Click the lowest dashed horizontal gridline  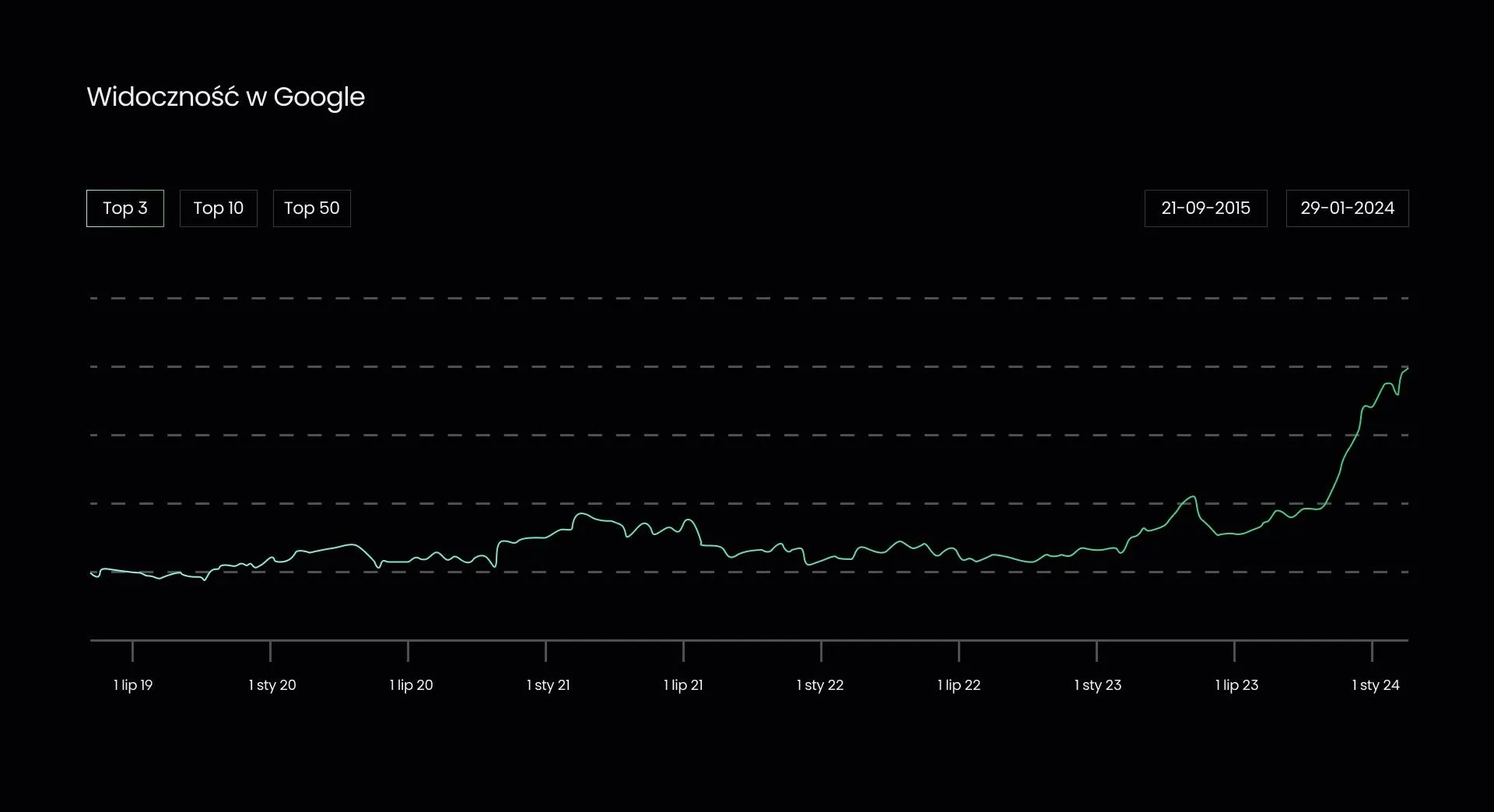[x=747, y=572]
